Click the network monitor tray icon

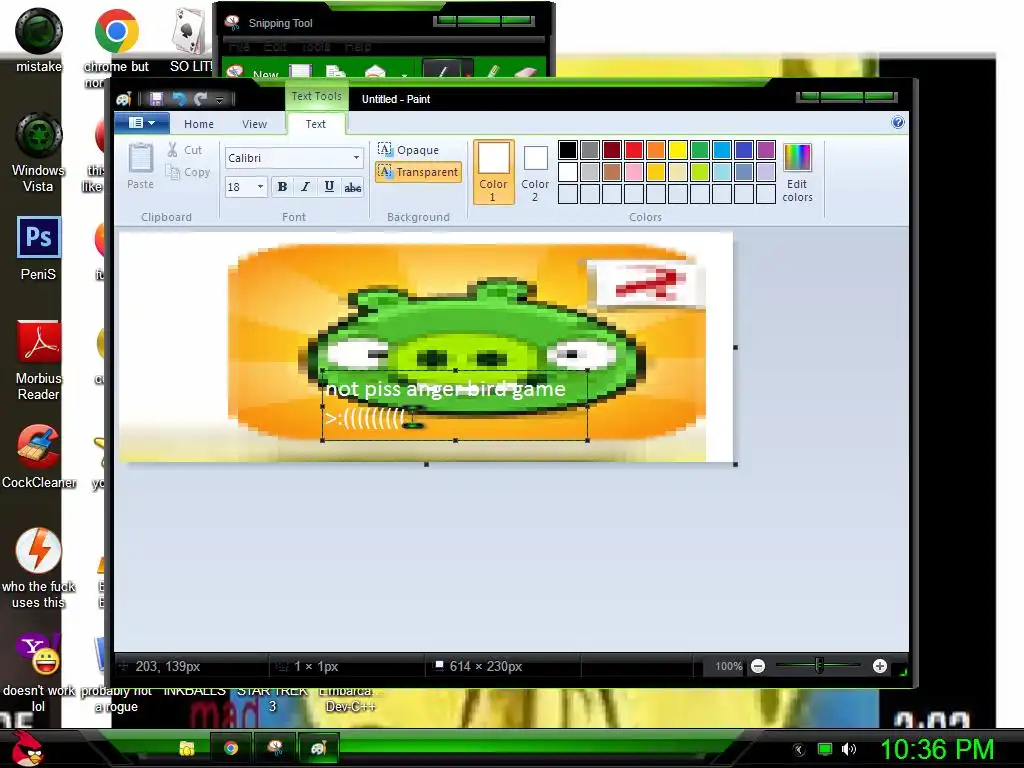[x=825, y=749]
